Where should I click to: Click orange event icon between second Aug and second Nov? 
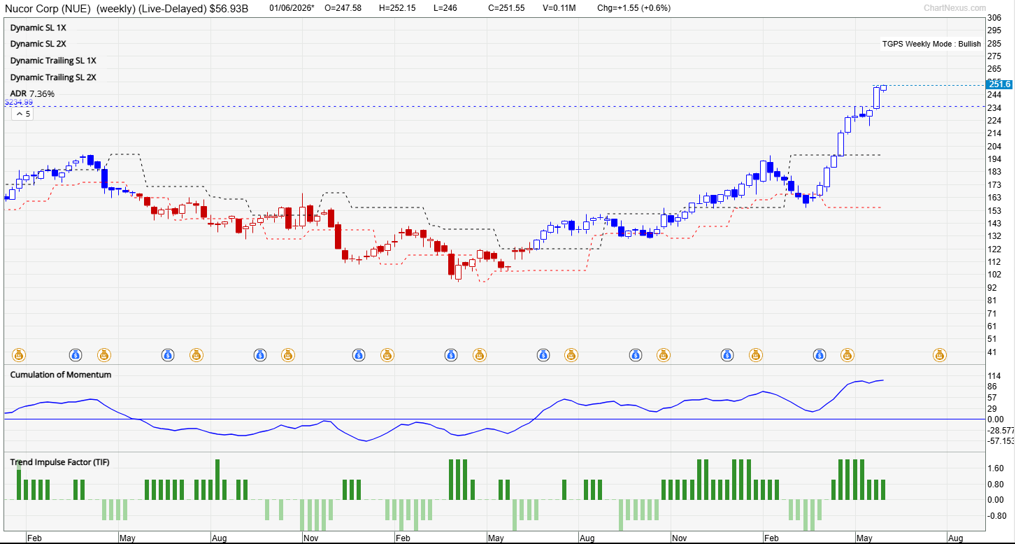coord(663,354)
